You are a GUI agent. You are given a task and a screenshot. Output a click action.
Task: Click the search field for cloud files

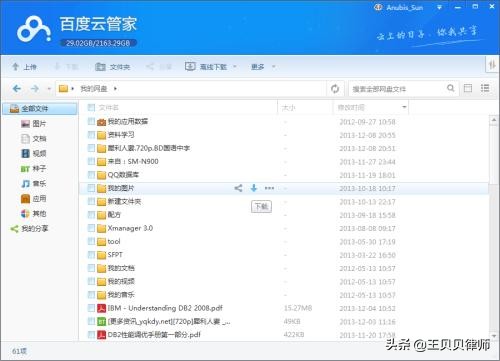point(397,89)
